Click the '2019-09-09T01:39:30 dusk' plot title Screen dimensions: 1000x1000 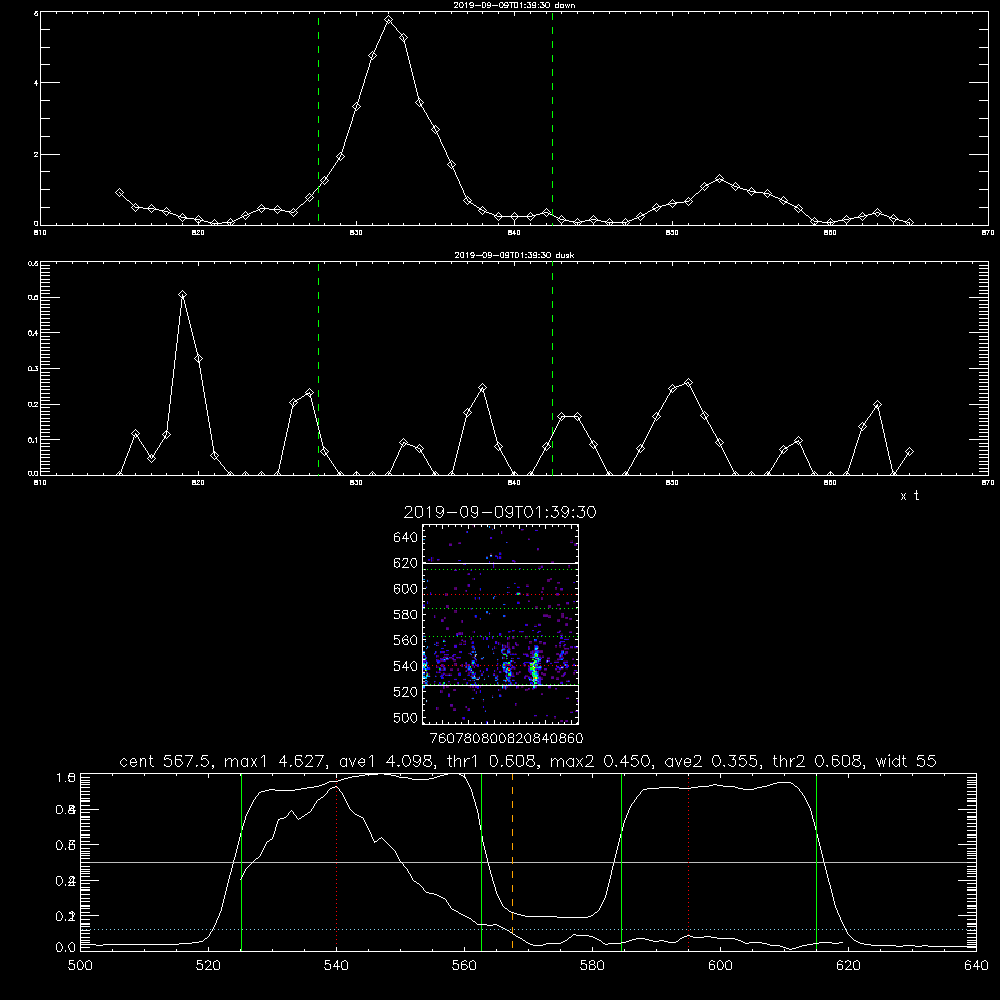pos(513,255)
